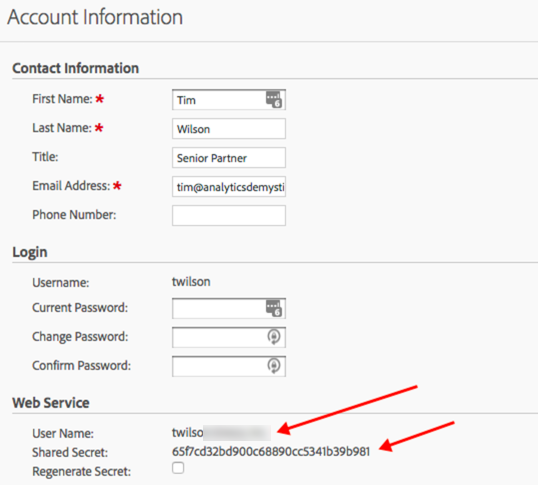Click the Account Information page title
Screen dimensions: 538x485
[95, 17]
